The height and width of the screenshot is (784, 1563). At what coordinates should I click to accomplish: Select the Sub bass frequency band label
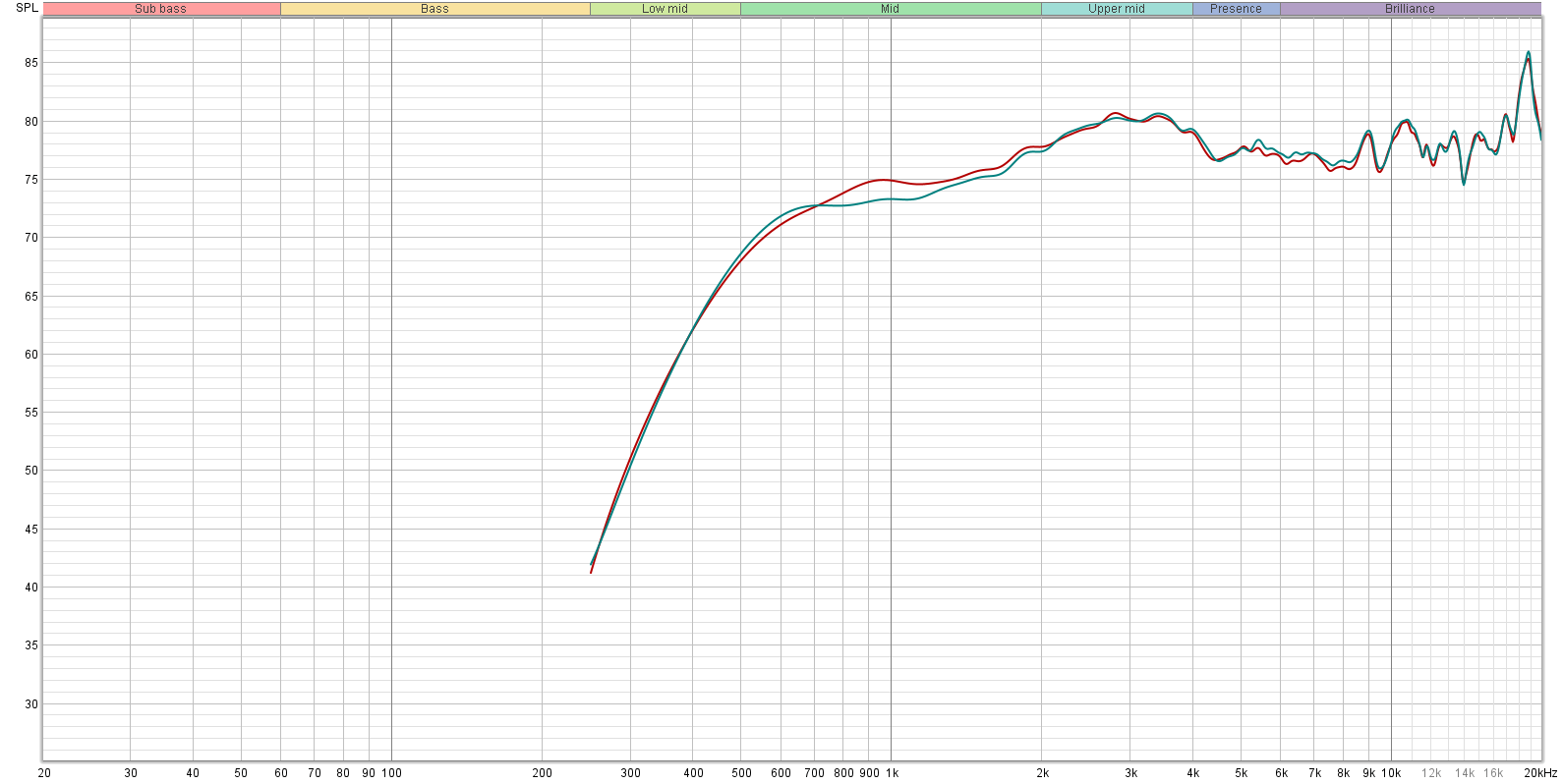coord(160,9)
